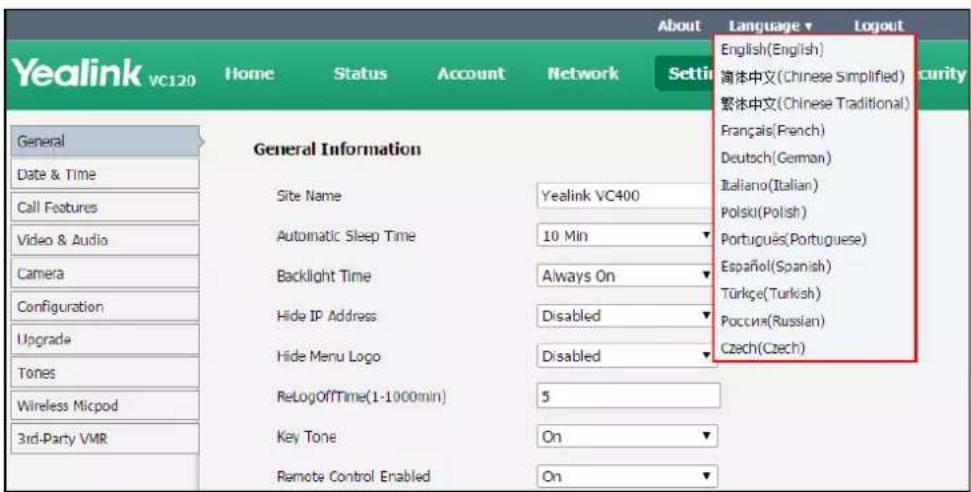
Task: Switch to the Account tab
Action: point(471,74)
